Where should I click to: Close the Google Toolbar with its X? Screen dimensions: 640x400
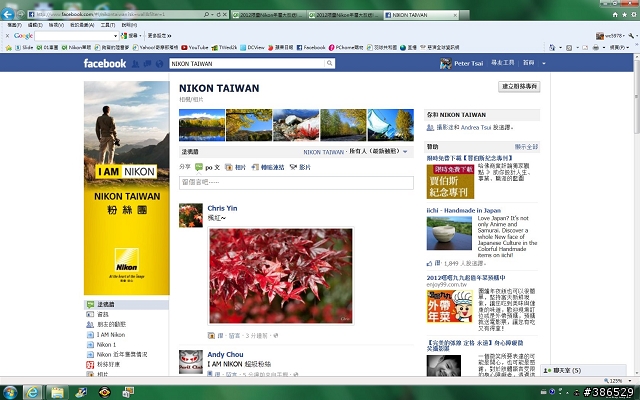(x=7, y=36)
